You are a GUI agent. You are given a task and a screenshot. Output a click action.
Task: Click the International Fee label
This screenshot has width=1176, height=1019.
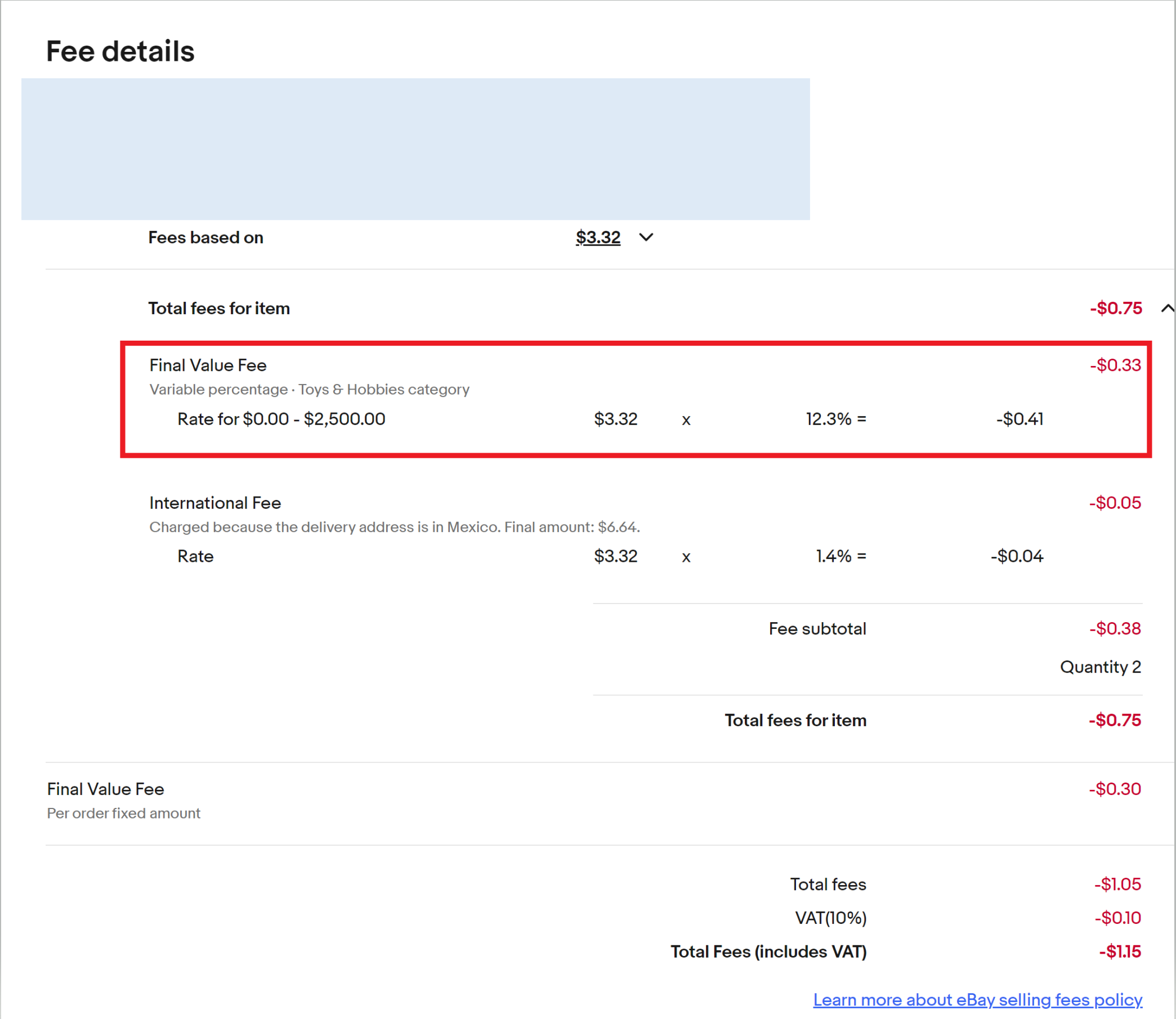(215, 503)
